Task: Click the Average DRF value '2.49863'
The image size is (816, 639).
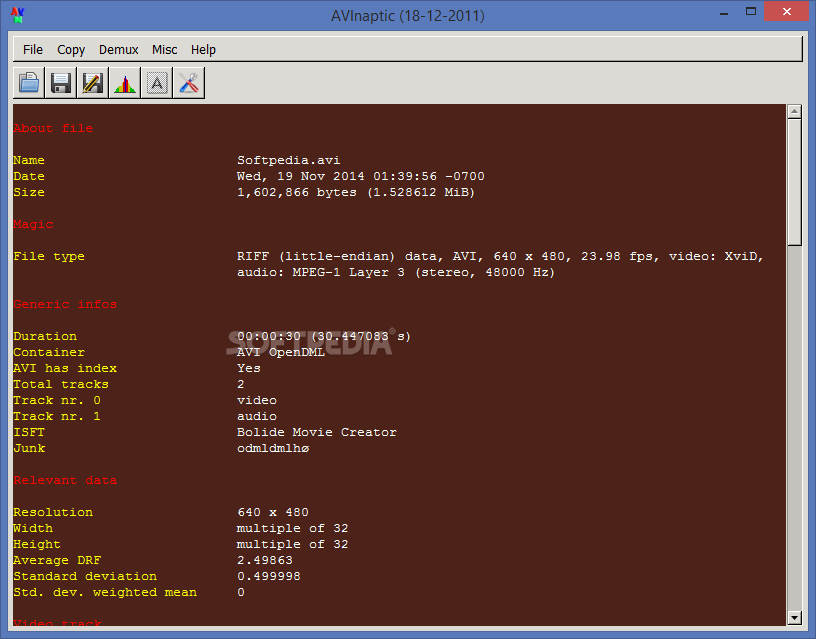Action: [x=265, y=560]
